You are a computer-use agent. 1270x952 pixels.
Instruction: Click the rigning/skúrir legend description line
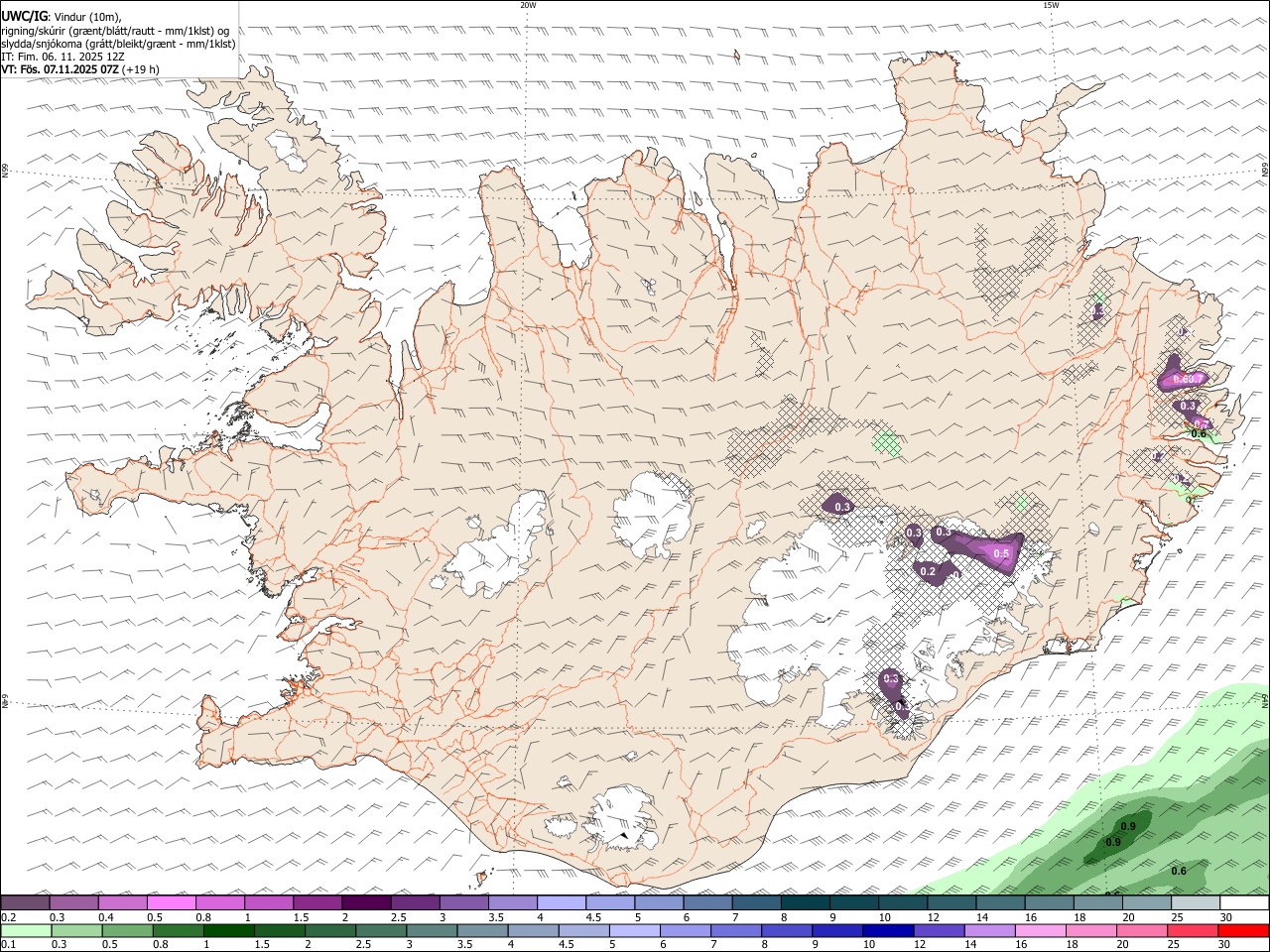(x=115, y=31)
